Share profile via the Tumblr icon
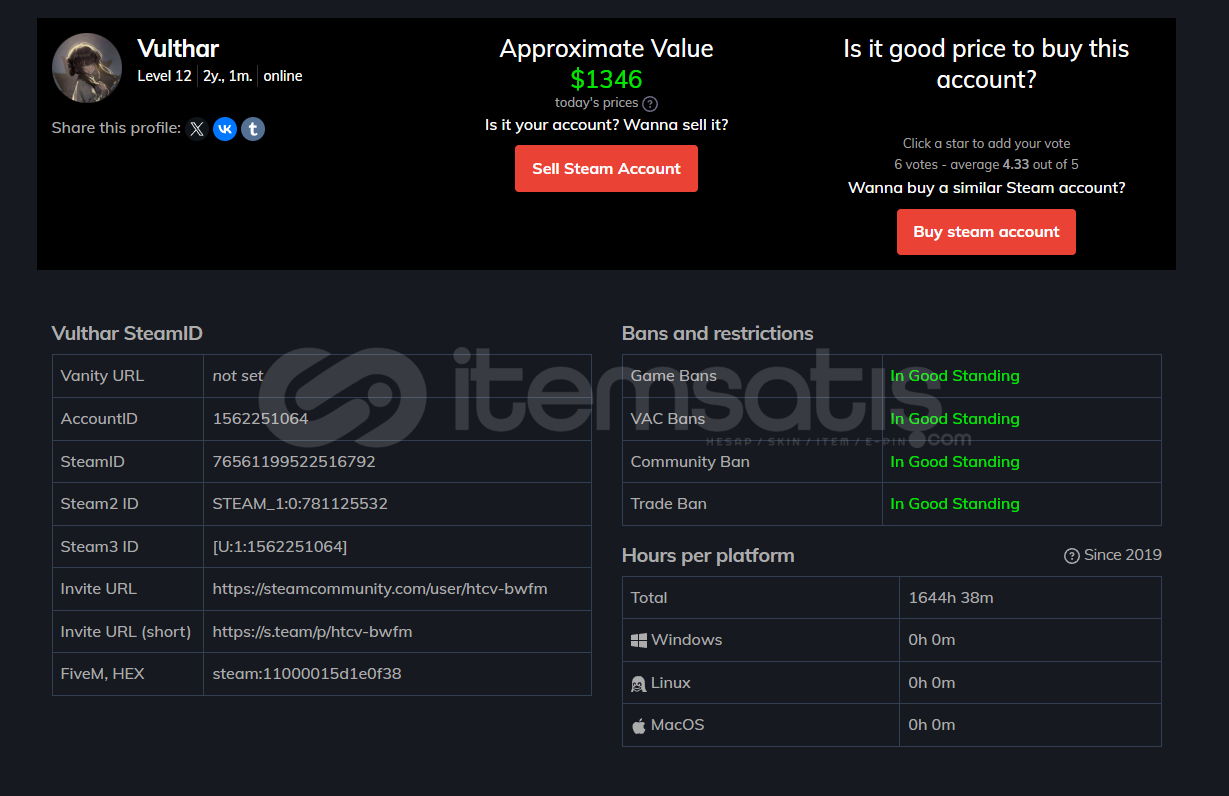1229x796 pixels. (x=253, y=129)
